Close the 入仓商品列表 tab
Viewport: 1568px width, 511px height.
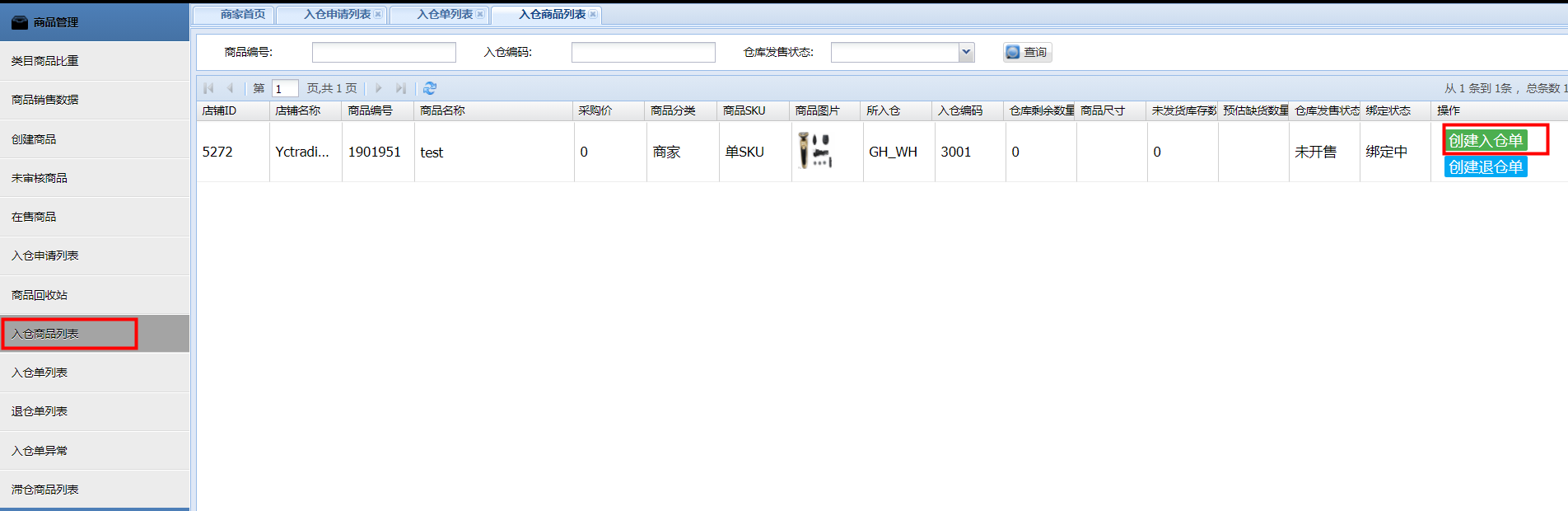coord(593,14)
